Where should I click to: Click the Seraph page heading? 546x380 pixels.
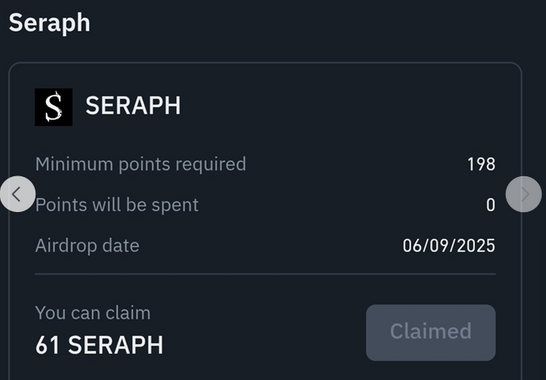[x=49, y=23]
